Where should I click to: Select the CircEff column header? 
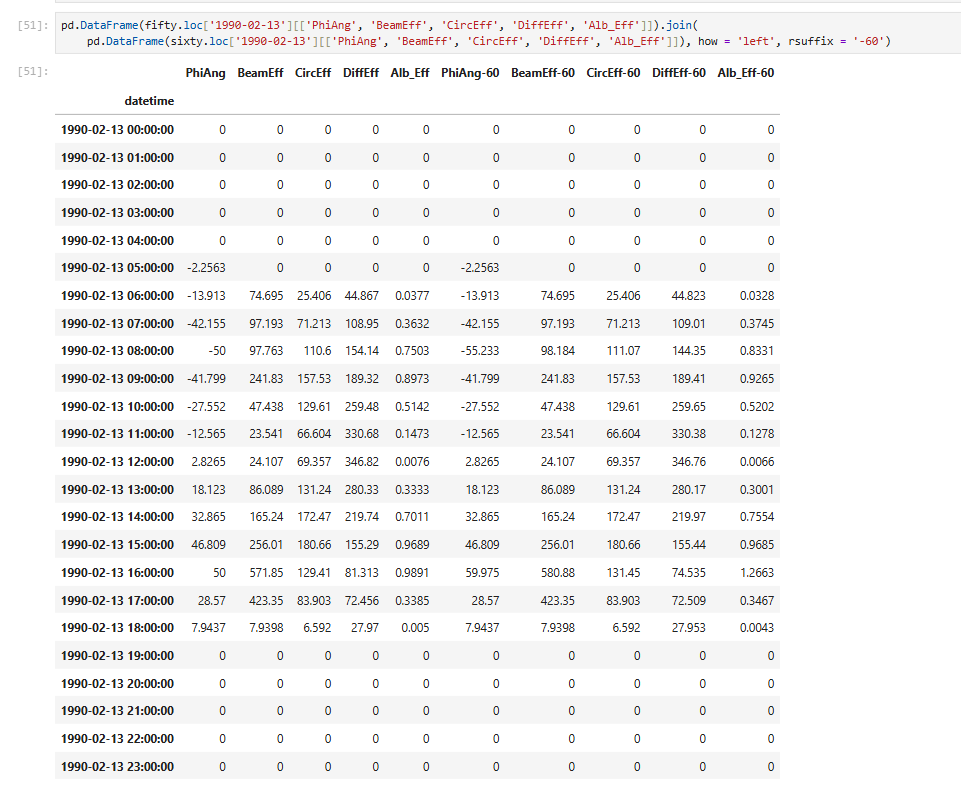[x=313, y=73]
